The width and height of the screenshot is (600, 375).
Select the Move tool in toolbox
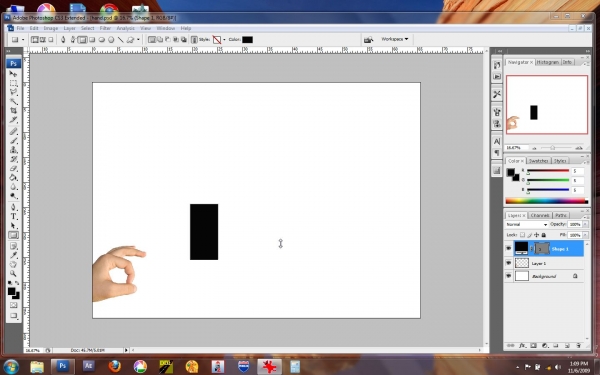click(13, 73)
